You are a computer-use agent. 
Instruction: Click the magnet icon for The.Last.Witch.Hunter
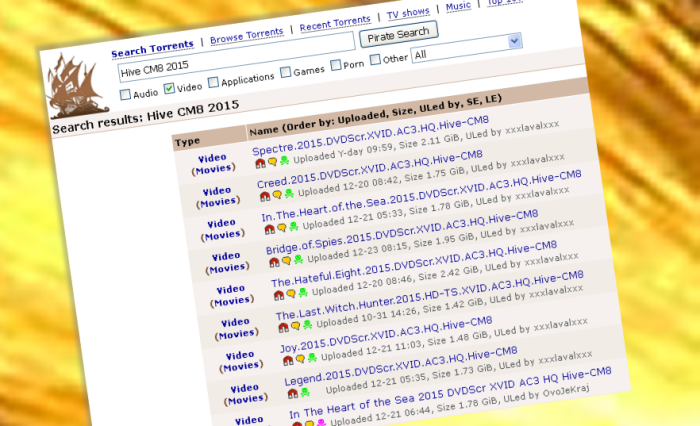click(284, 328)
